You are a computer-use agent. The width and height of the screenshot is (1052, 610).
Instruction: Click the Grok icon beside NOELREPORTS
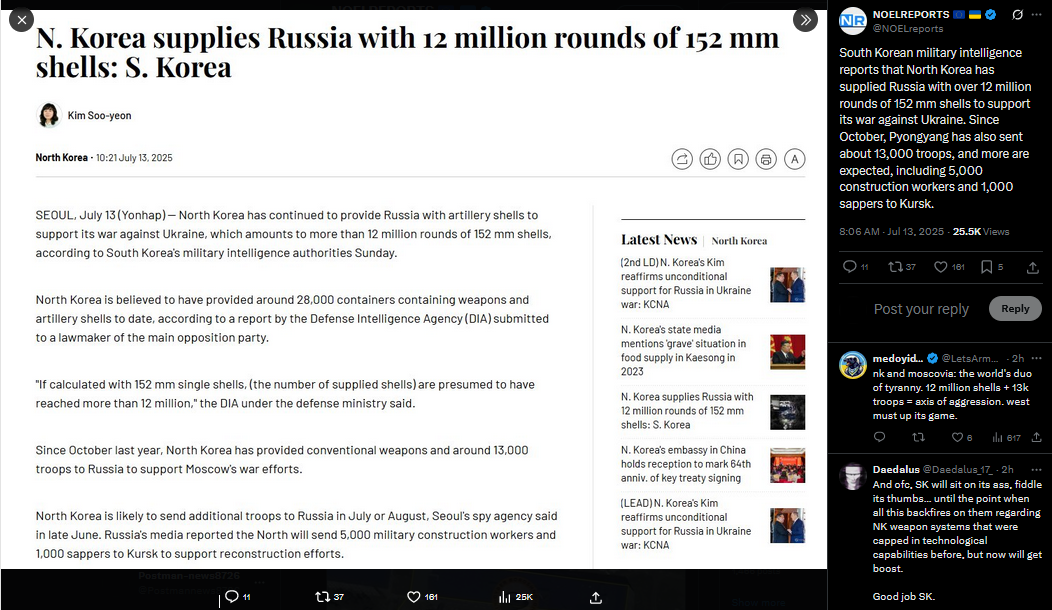coord(1017,15)
